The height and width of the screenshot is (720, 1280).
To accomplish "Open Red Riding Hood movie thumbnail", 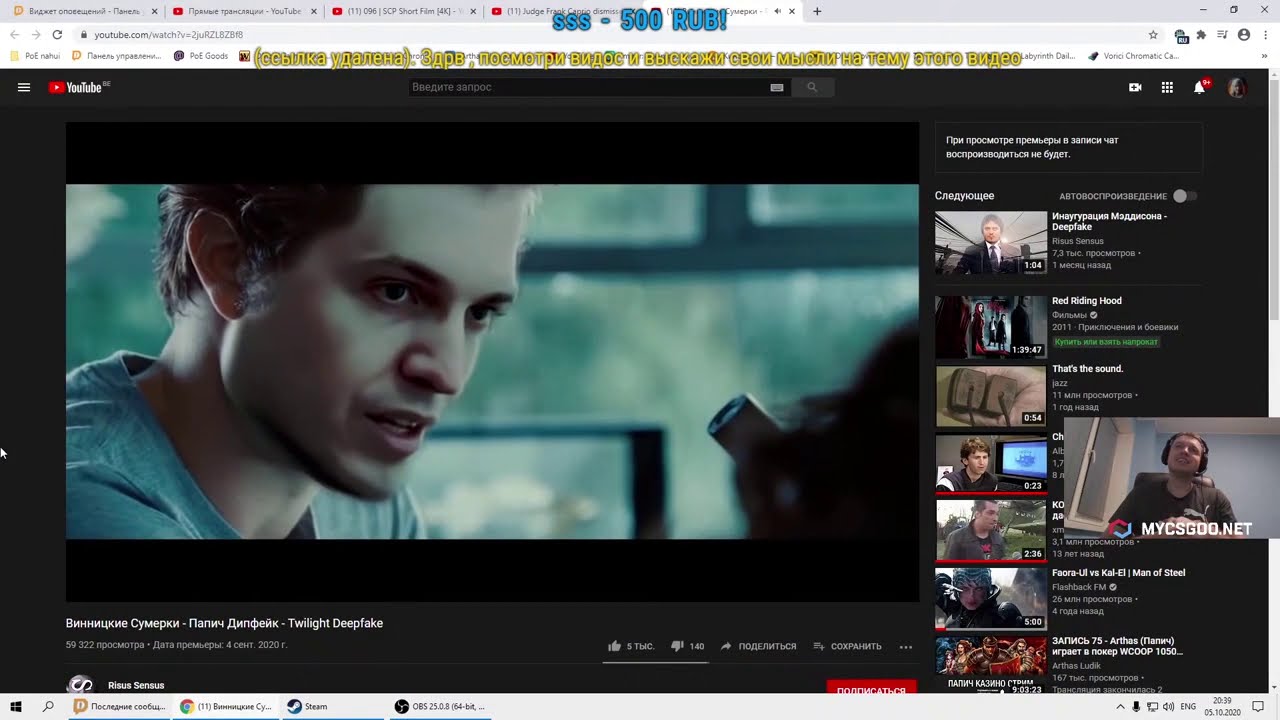I will click(990, 327).
